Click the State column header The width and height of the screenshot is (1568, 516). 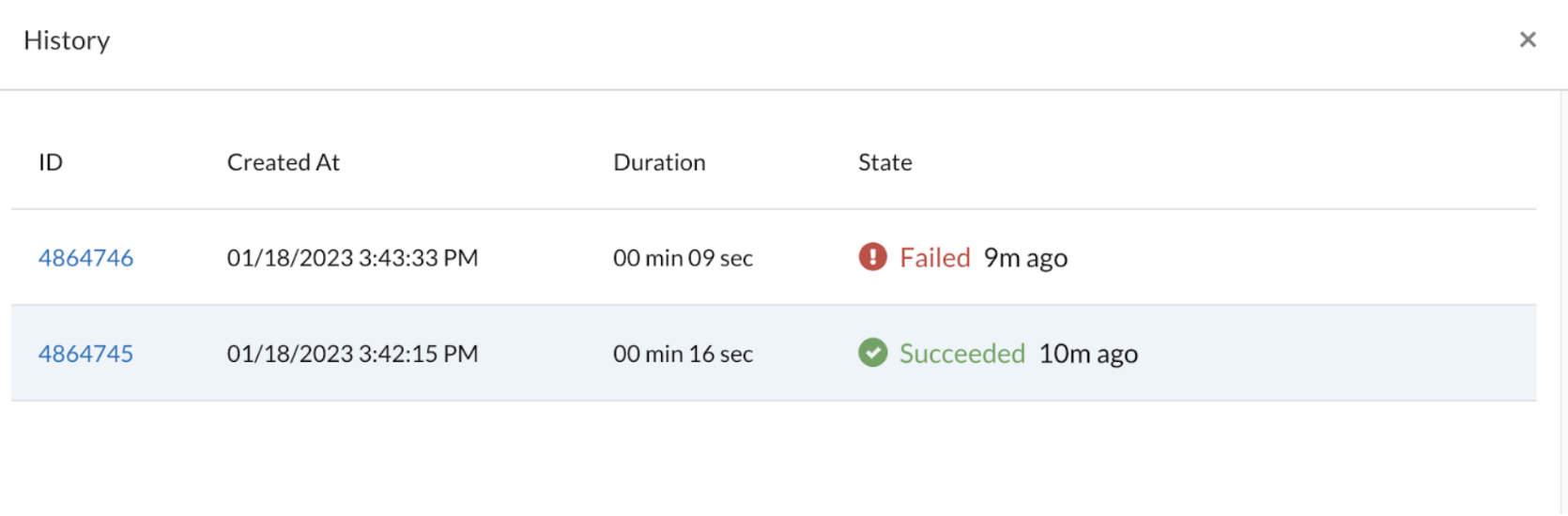pos(884,162)
